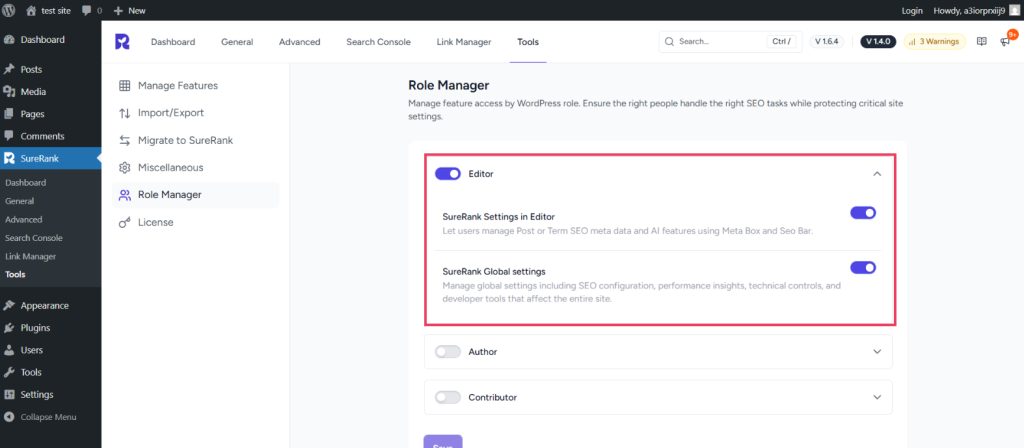The width and height of the screenshot is (1024, 448).
Task: Collapse the Editor section chevron
Action: pos(877,174)
